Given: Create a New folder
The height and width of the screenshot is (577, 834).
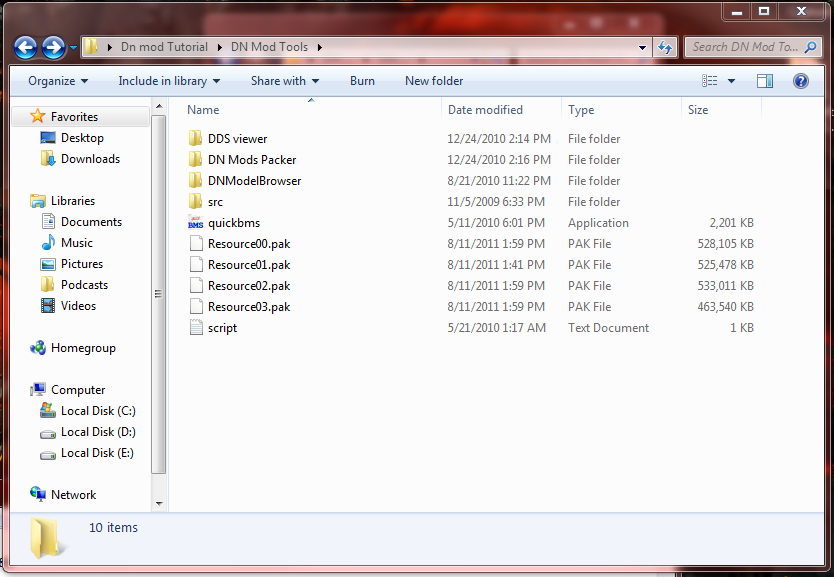Looking at the screenshot, I should tap(434, 81).
